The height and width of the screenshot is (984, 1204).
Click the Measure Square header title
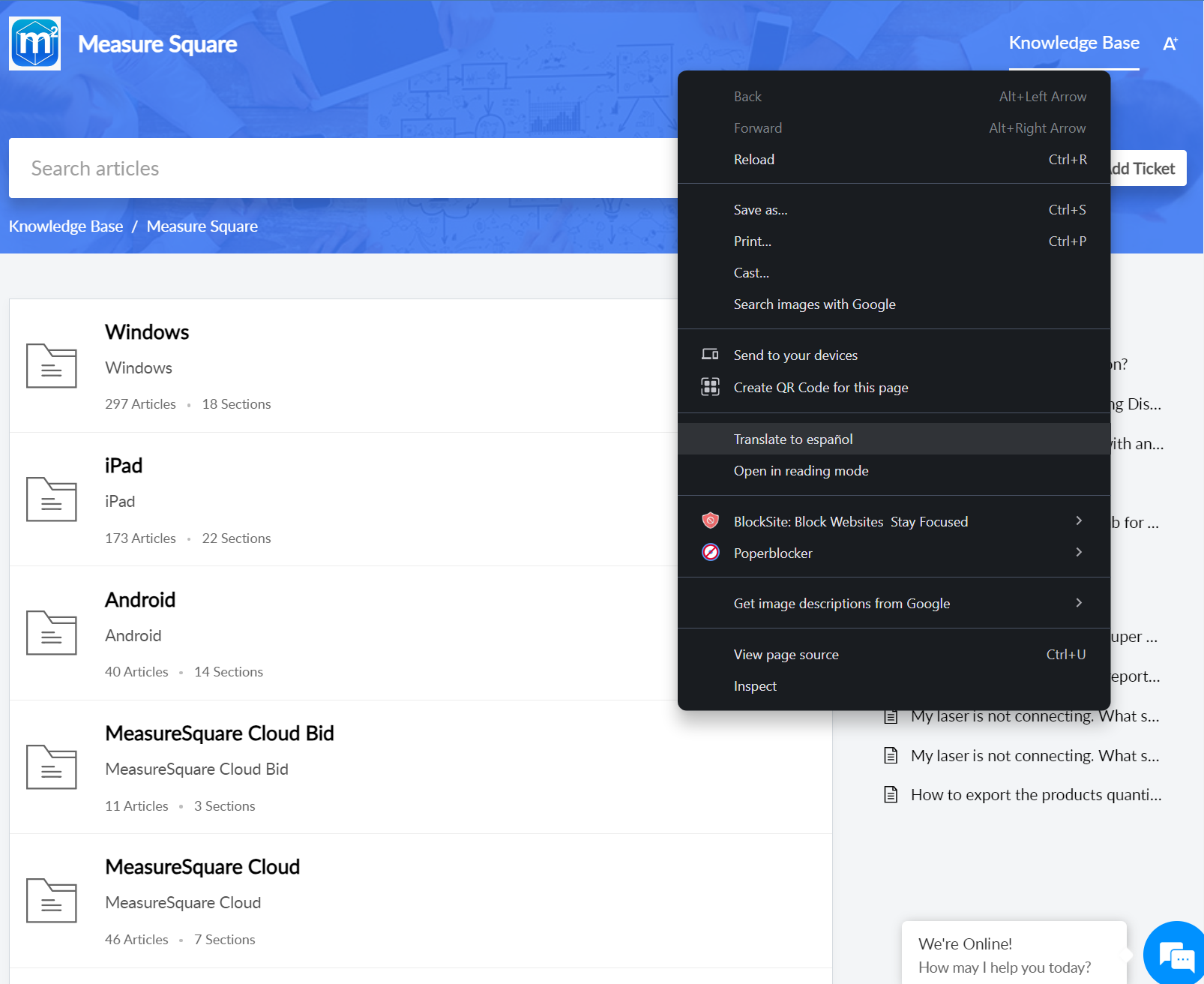pyautogui.click(x=157, y=44)
